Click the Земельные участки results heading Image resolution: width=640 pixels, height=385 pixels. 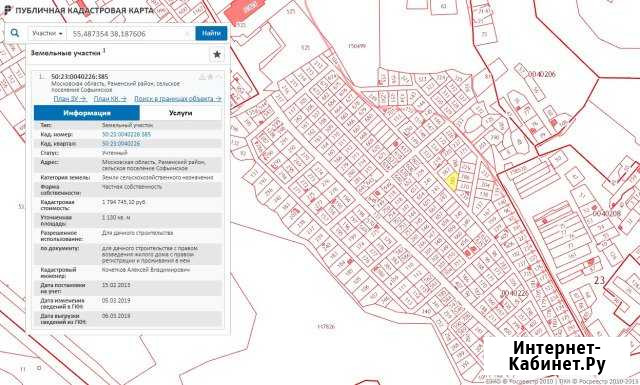[x=65, y=53]
